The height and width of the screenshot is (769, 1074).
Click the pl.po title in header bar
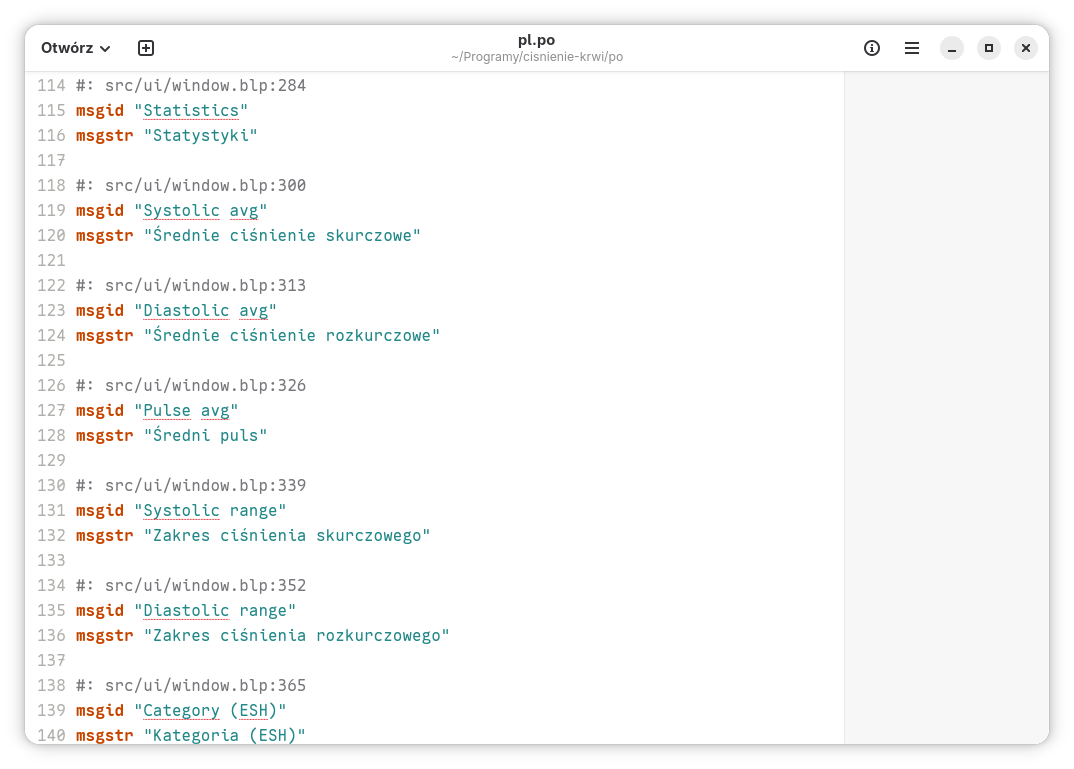(537, 40)
